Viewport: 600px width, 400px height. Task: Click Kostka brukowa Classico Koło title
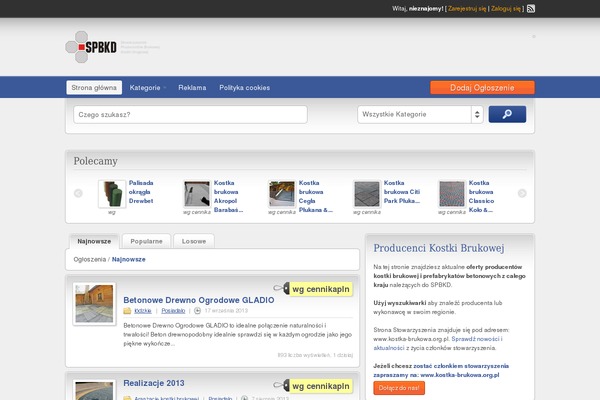click(x=481, y=196)
